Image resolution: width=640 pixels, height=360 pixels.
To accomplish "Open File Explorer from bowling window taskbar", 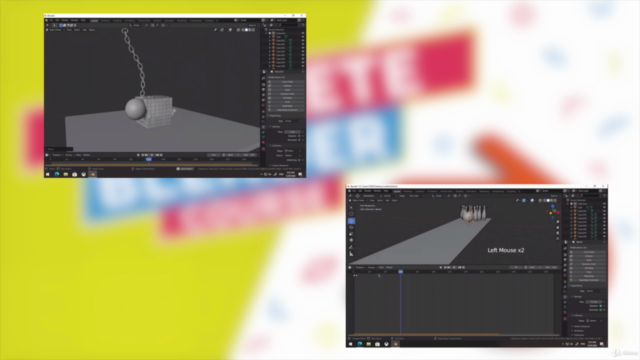I will point(369,344).
